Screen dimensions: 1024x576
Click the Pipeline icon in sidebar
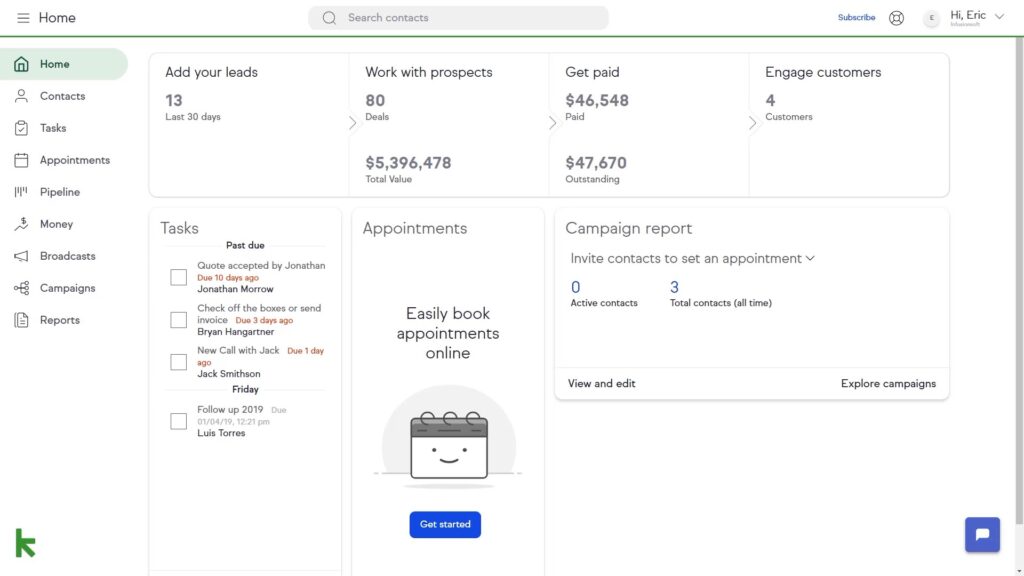[x=21, y=192]
